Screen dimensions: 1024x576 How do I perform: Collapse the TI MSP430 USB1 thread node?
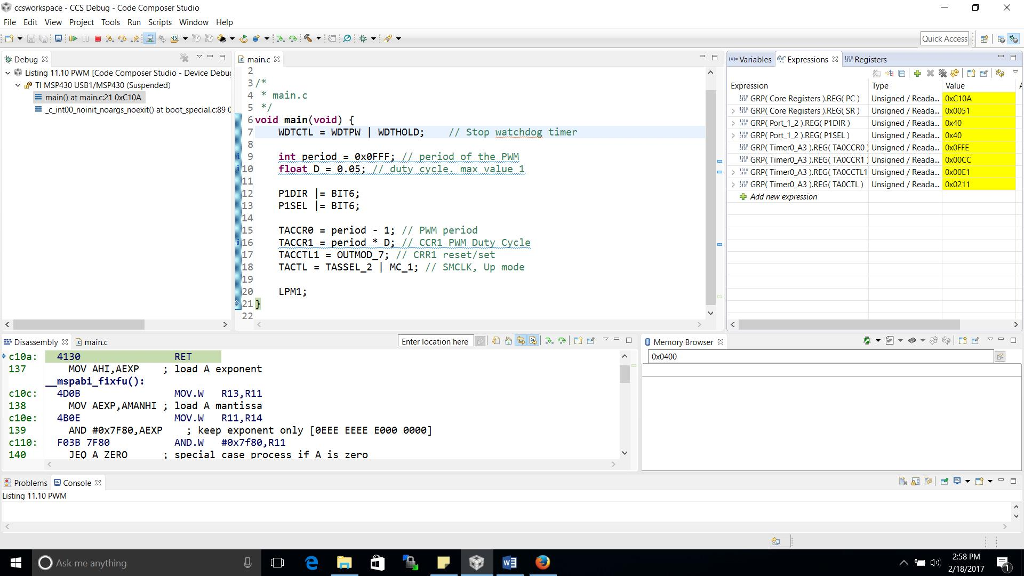click(18, 86)
